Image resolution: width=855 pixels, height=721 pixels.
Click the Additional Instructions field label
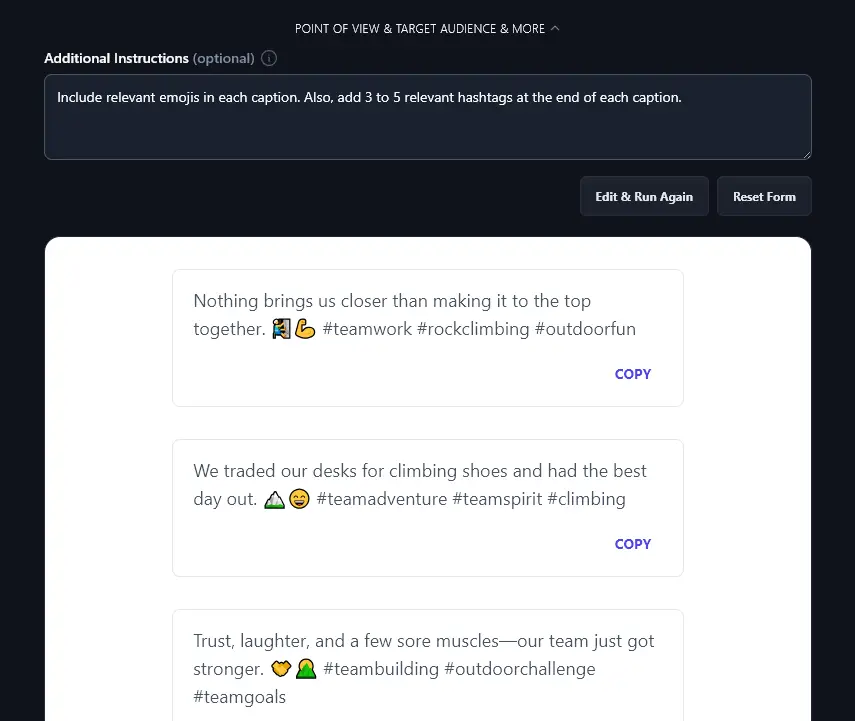[116, 58]
